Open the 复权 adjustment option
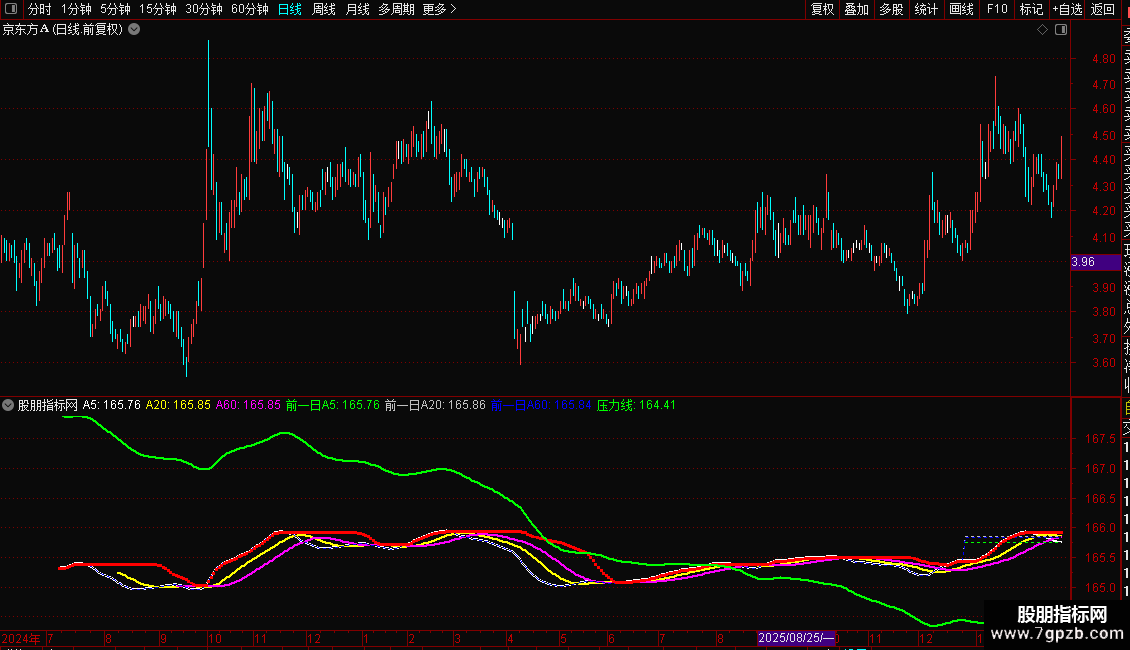Screen dimensions: 1130x650 click(822, 9)
